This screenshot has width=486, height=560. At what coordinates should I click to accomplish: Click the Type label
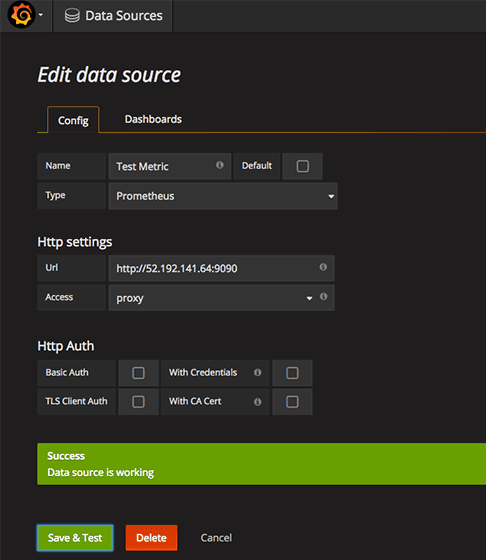point(55,196)
